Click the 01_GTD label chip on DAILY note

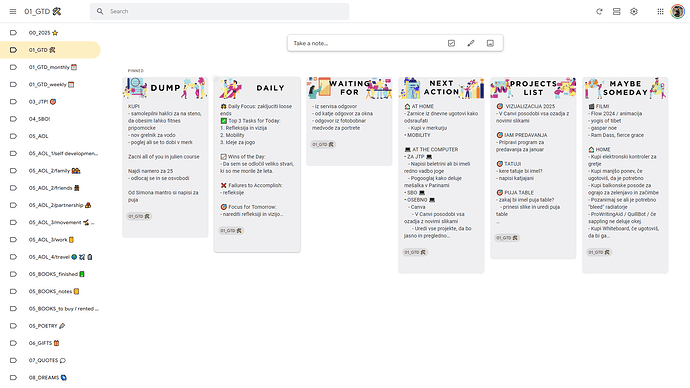pos(231,231)
